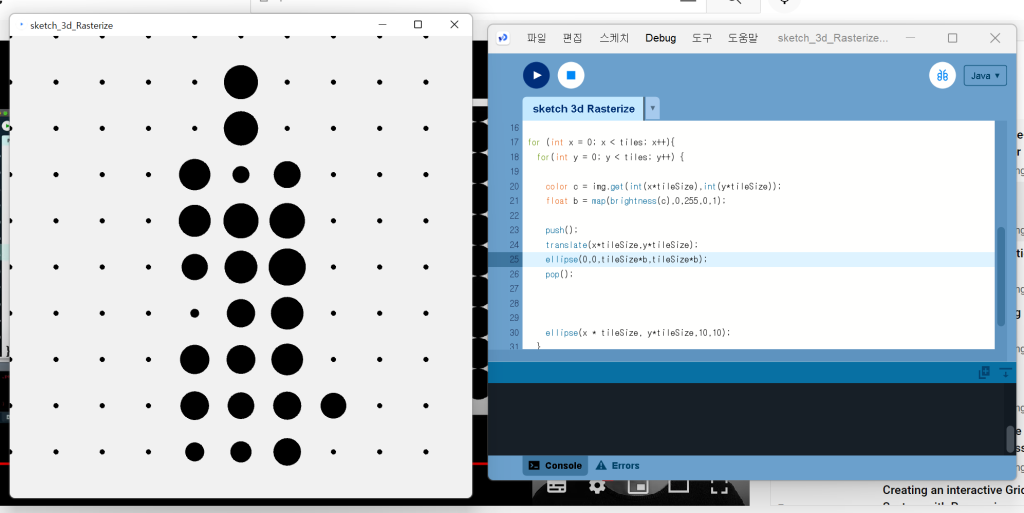1024x513 pixels.
Task: Click the code editor vertical scrollbar
Action: click(x=1000, y=275)
